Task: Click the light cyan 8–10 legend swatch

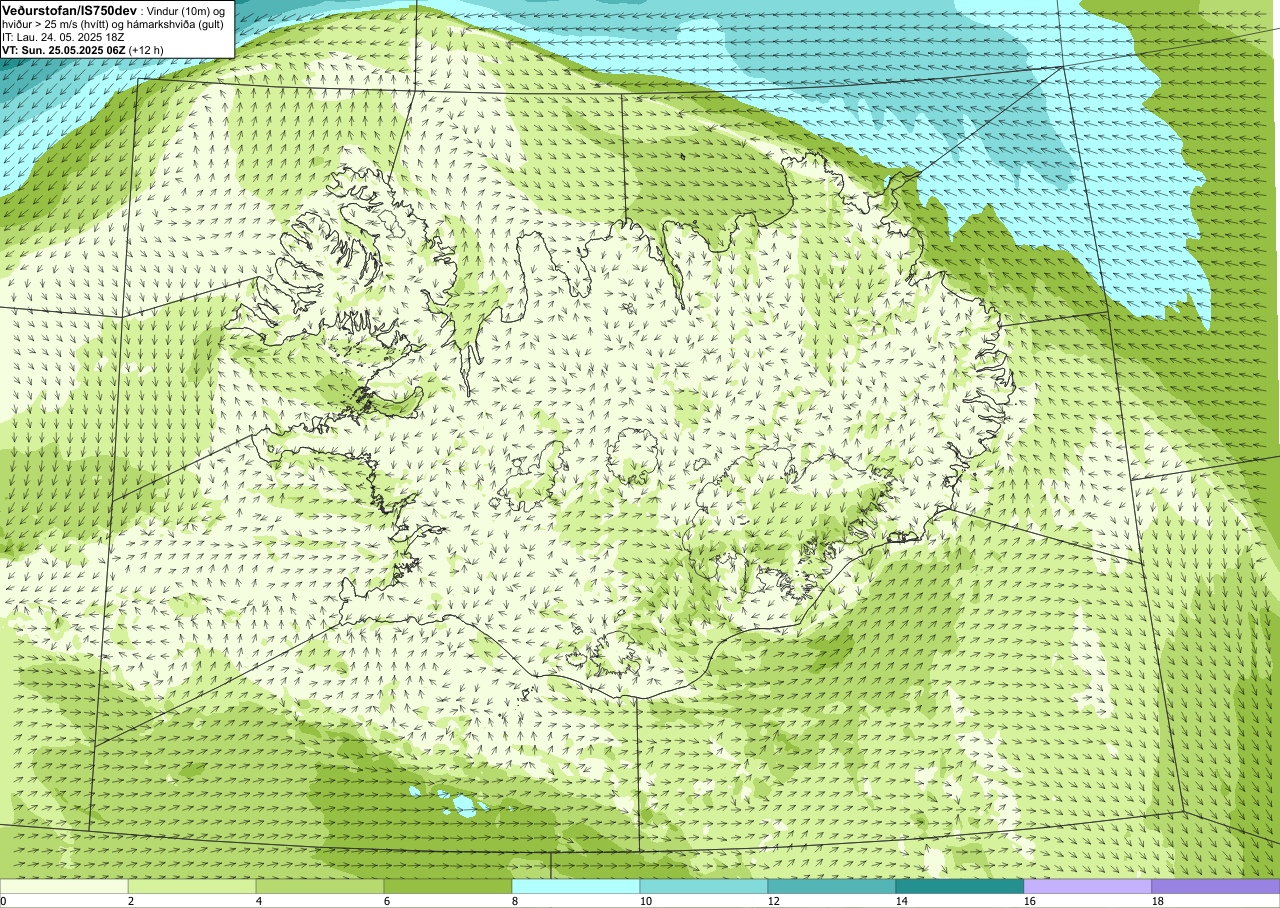Action: click(x=576, y=886)
